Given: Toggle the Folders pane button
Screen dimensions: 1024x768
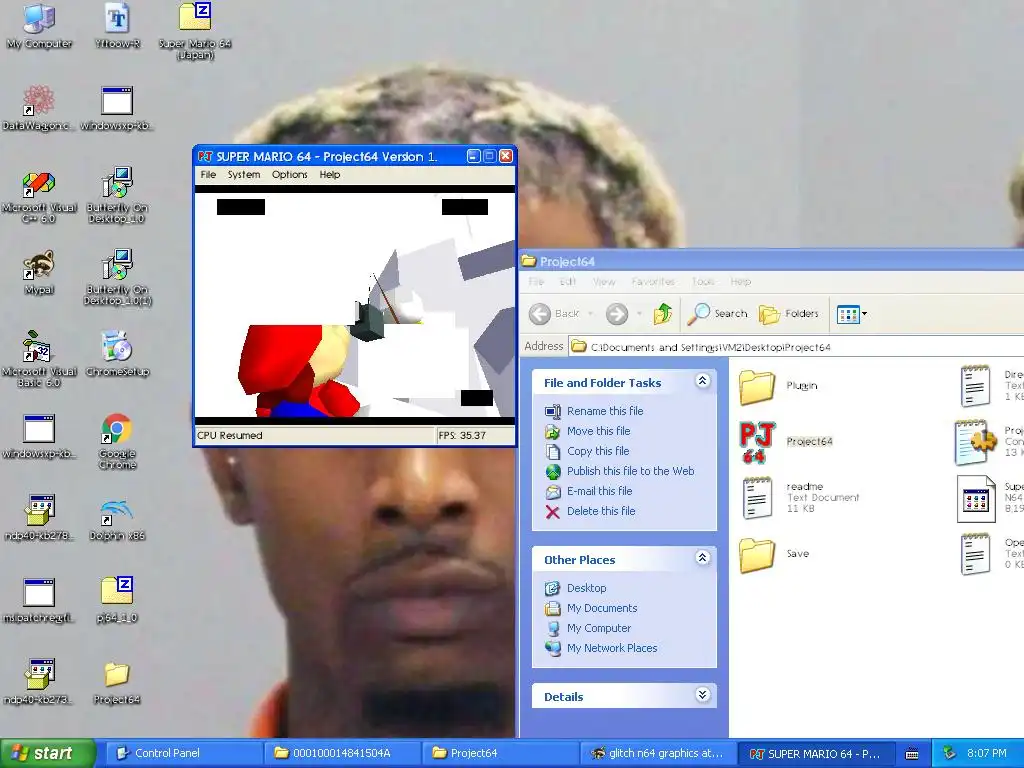Looking at the screenshot, I should tap(788, 314).
